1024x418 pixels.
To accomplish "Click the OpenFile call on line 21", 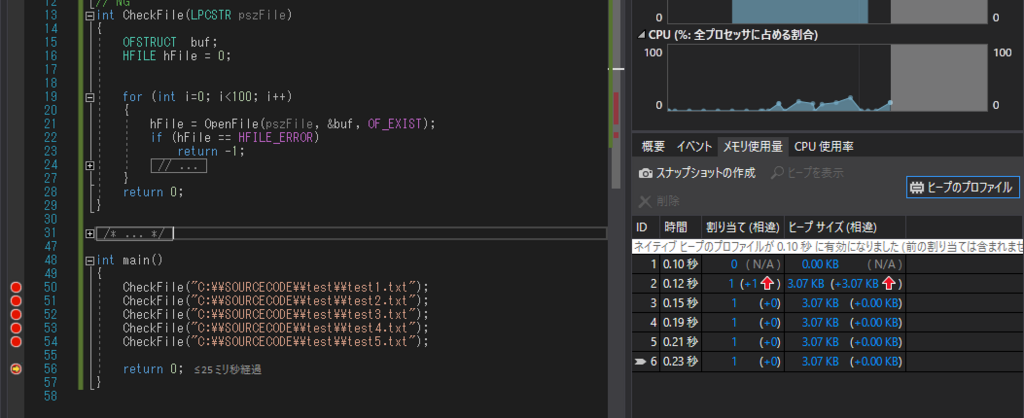I will [231, 123].
